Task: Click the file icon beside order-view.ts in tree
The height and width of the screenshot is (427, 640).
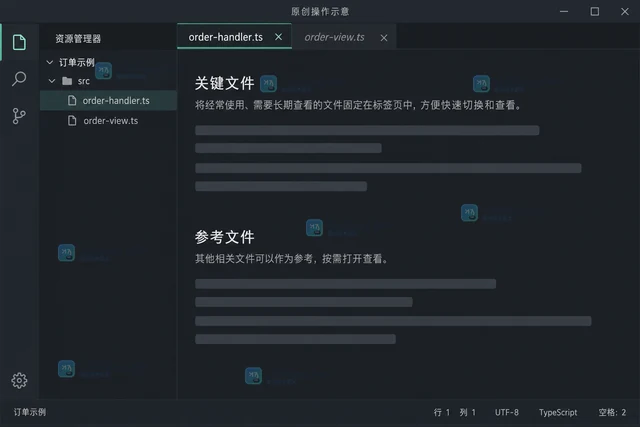Action: point(72,121)
